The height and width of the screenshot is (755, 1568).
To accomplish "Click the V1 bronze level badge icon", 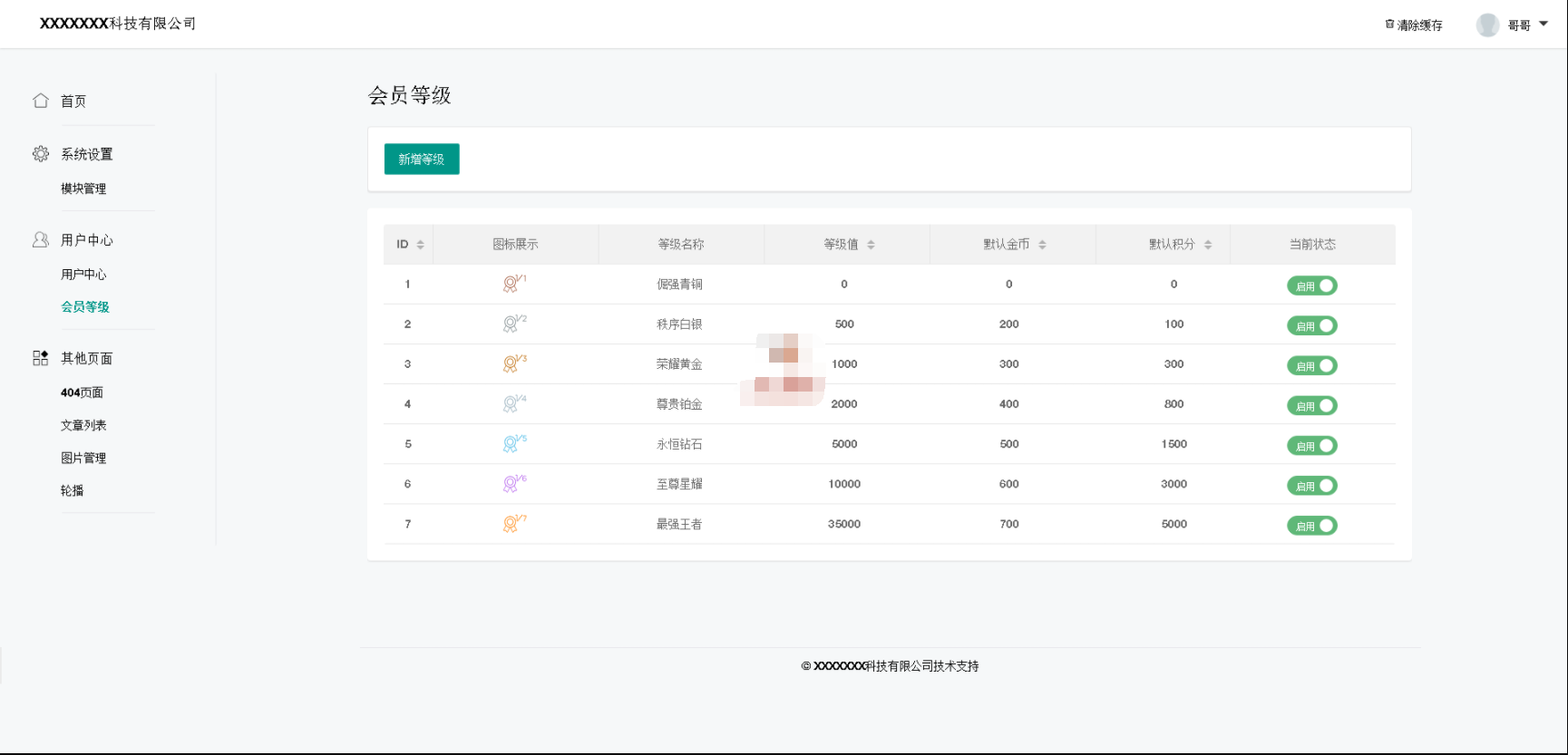I will click(513, 285).
